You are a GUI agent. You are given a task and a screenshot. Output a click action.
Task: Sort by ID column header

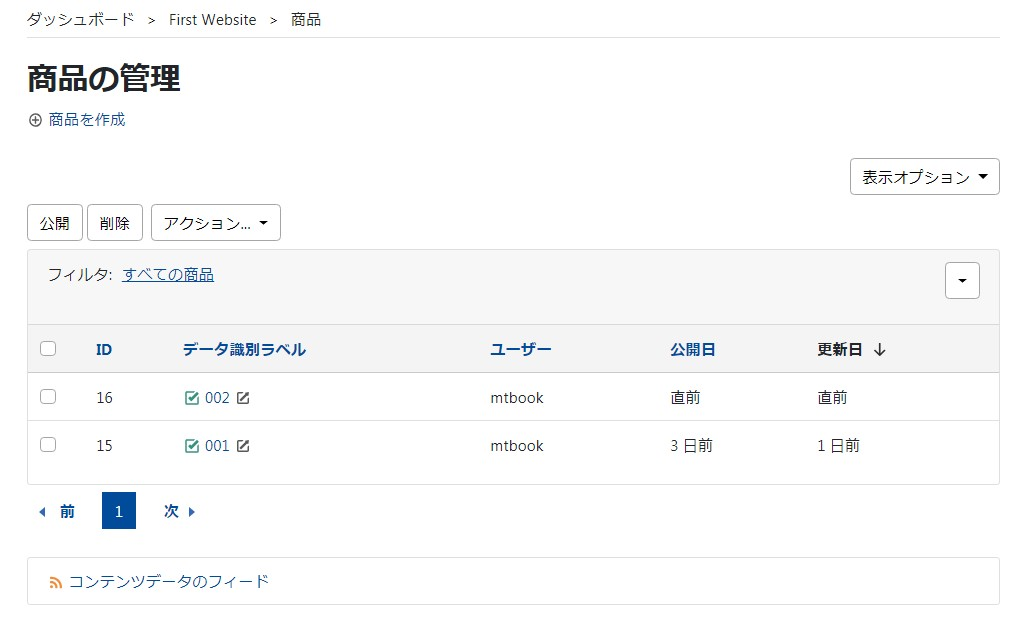click(x=104, y=350)
